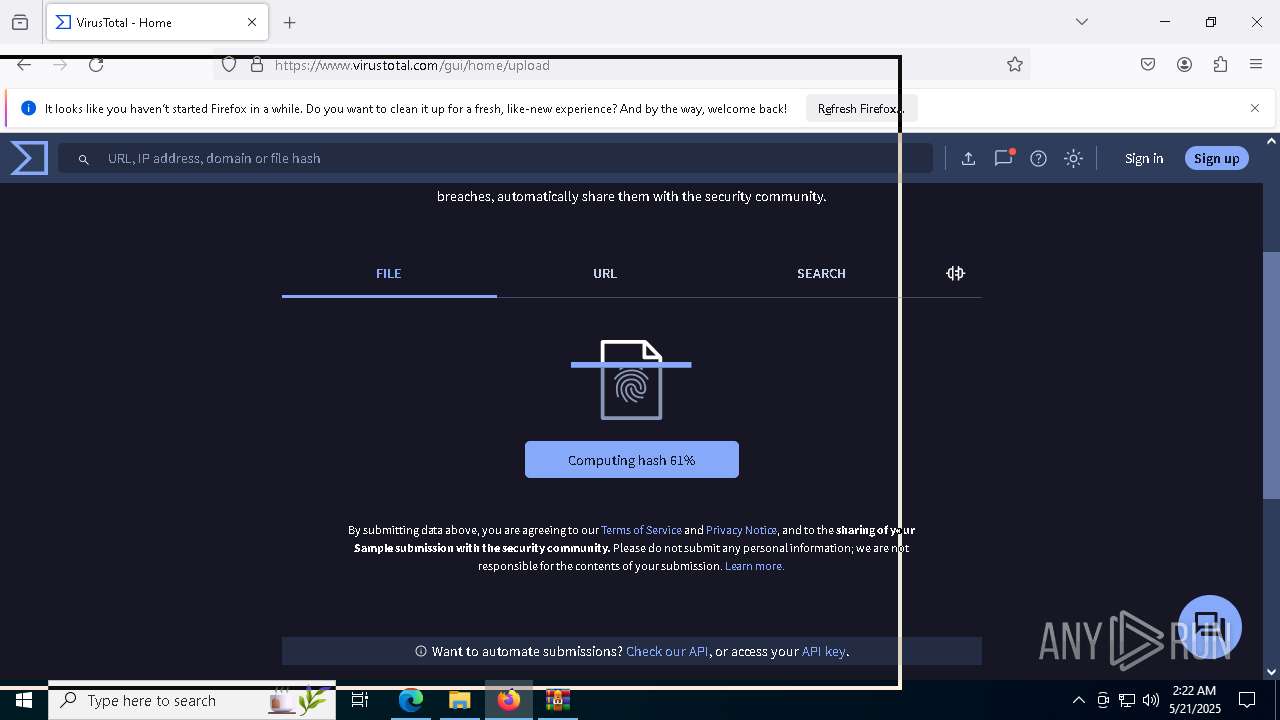Open File Explorer from the taskbar
The height and width of the screenshot is (720, 1280).
[459, 700]
